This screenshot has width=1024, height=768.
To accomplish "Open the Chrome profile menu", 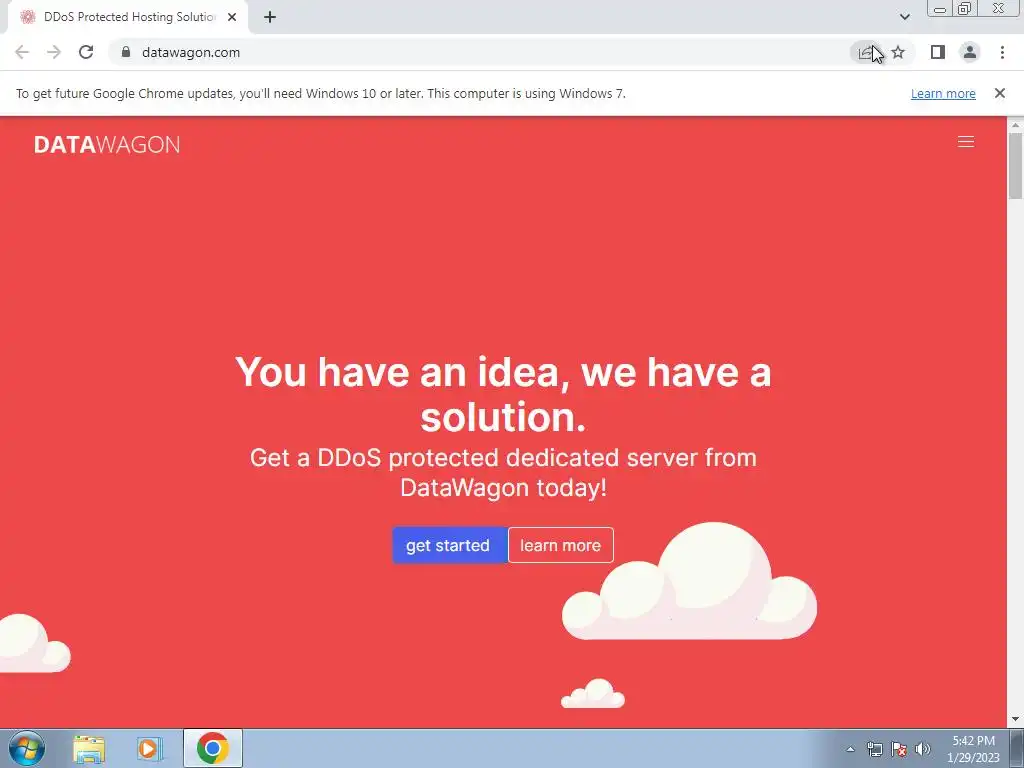I will [x=969, y=52].
